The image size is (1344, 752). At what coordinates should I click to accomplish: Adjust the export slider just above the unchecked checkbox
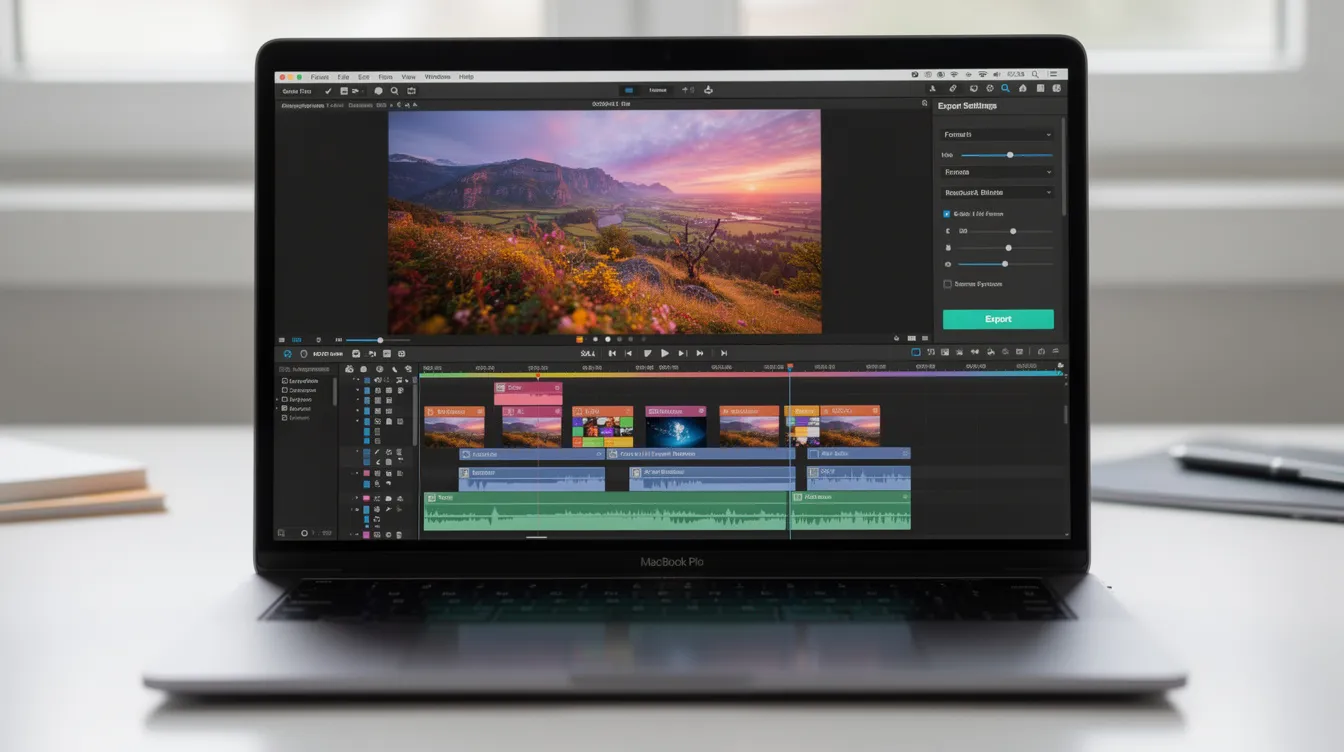(x=1004, y=264)
